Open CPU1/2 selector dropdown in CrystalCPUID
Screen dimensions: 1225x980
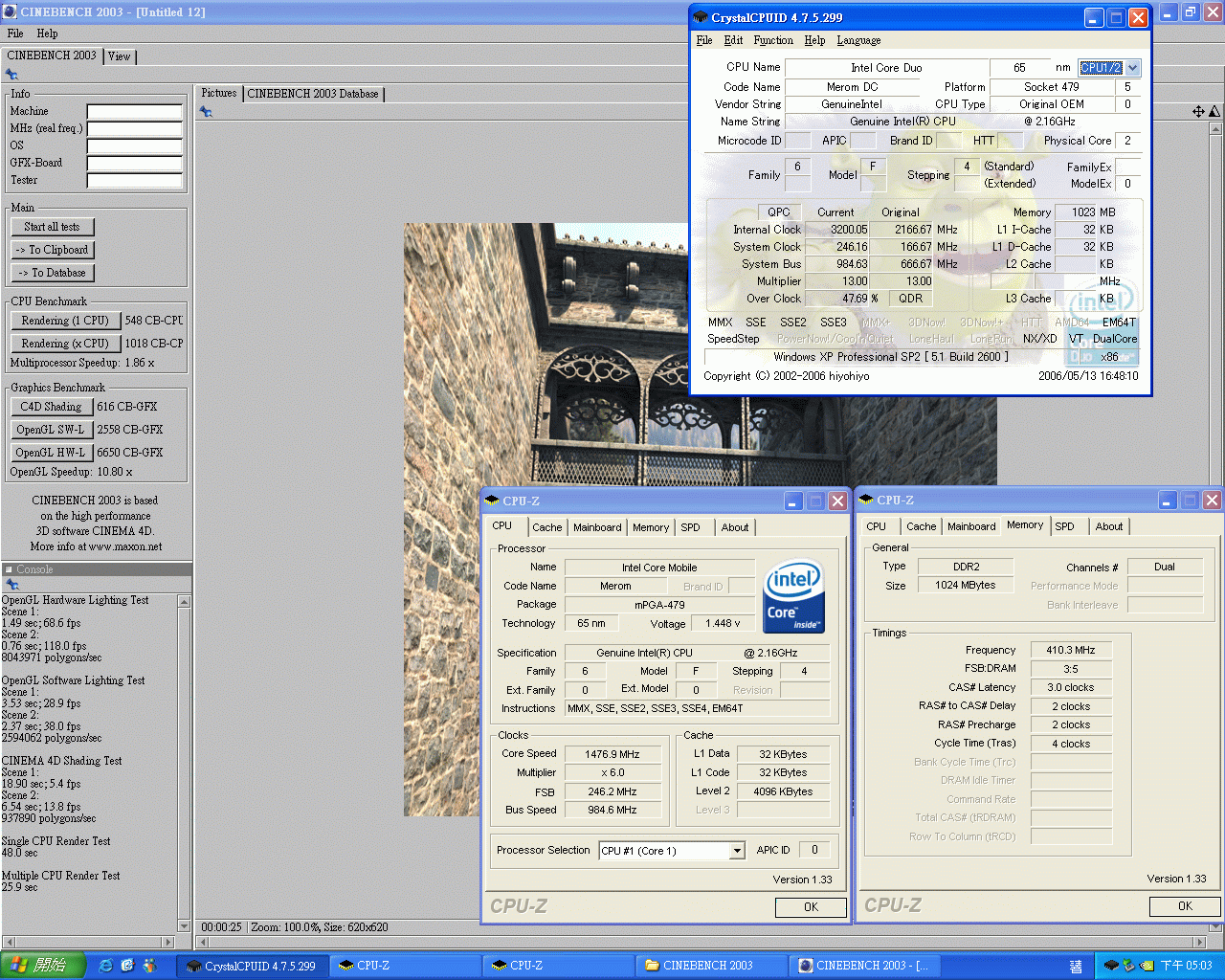(x=1133, y=68)
